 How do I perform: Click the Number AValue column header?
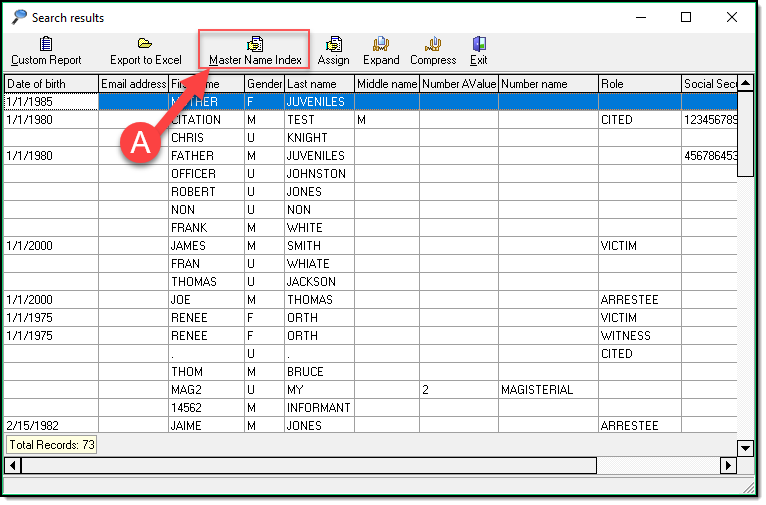tap(458, 84)
